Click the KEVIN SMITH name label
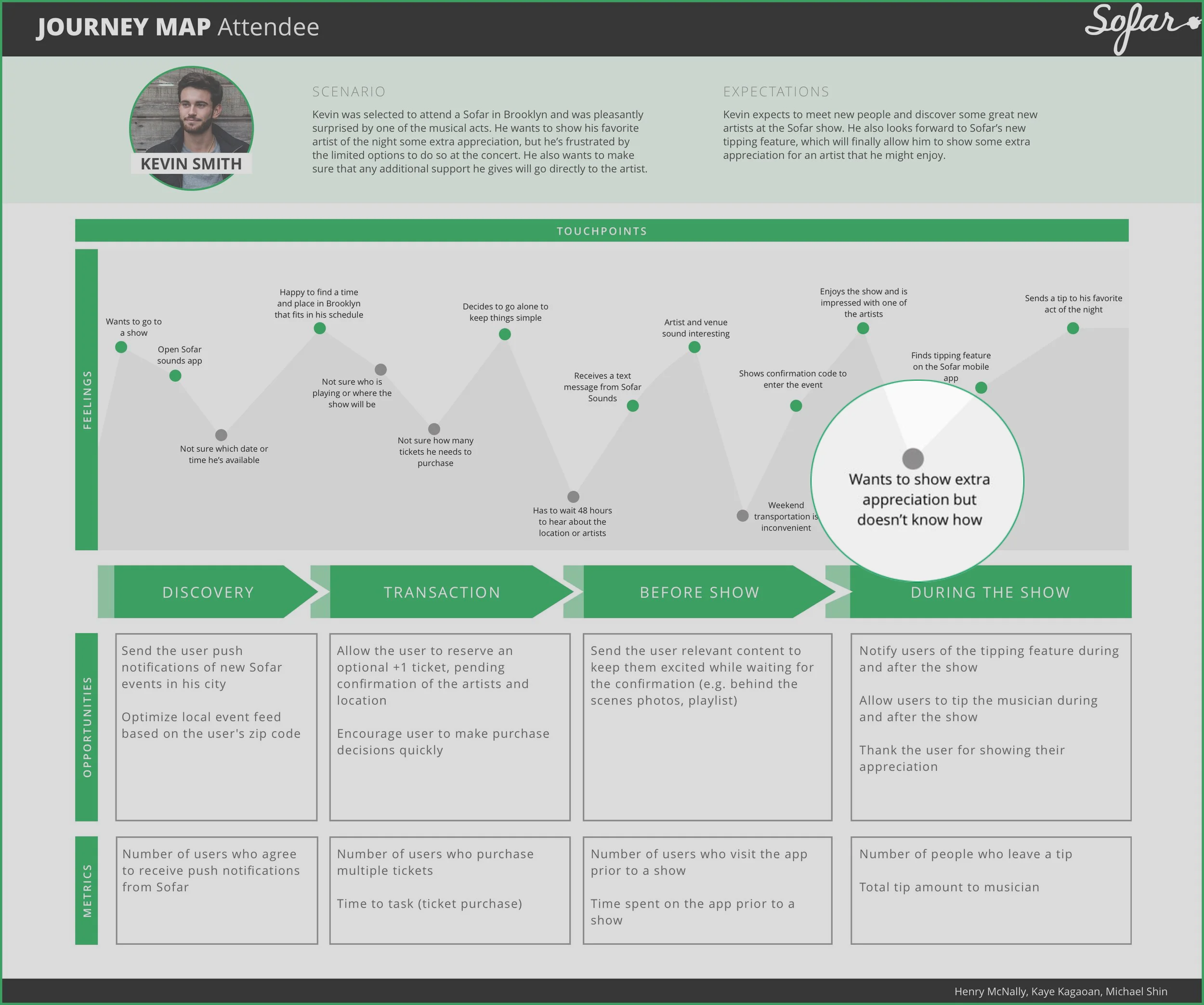Viewport: 1204px width, 1005px height. [x=192, y=164]
